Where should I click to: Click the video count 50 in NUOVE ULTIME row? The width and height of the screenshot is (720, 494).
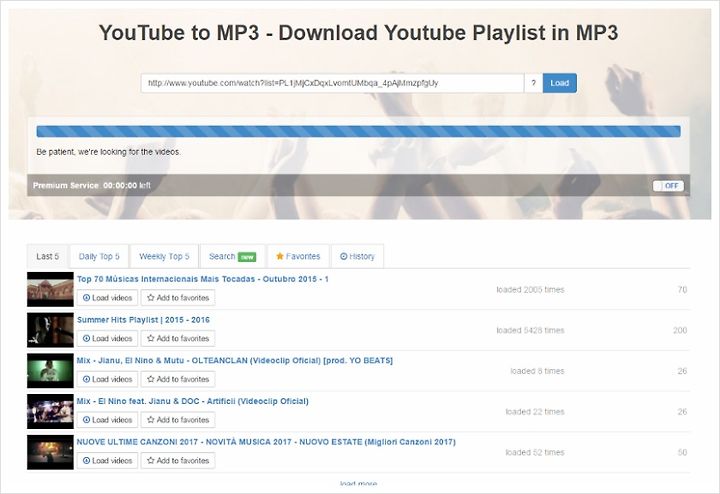coord(682,452)
